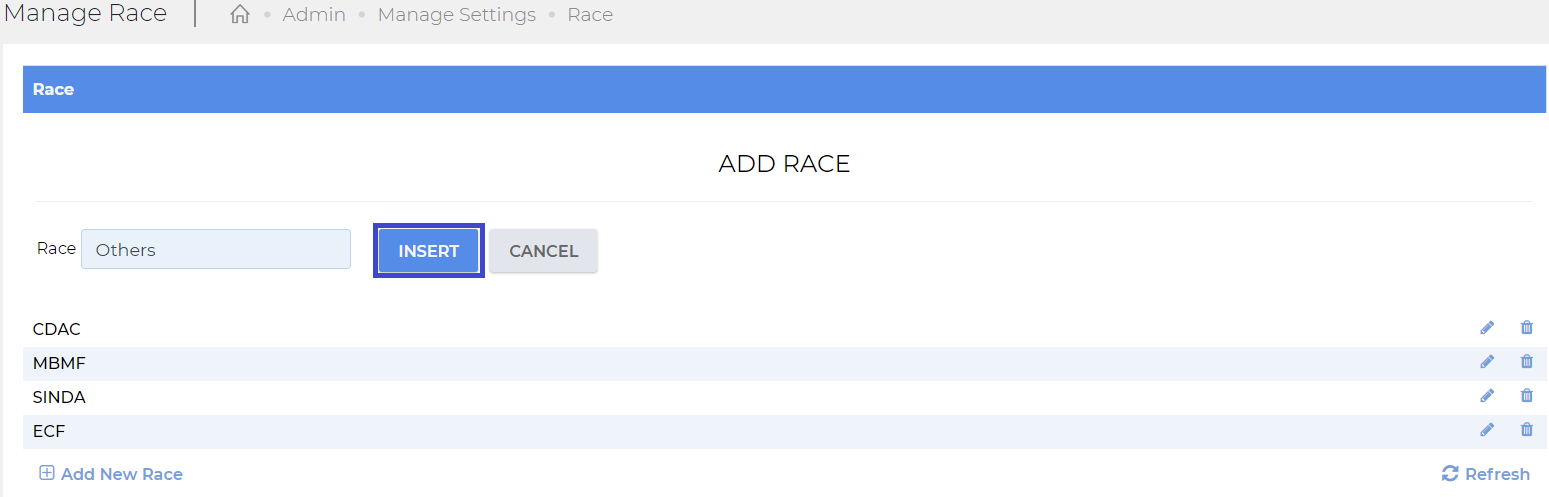Go to home via house icon

pos(240,15)
